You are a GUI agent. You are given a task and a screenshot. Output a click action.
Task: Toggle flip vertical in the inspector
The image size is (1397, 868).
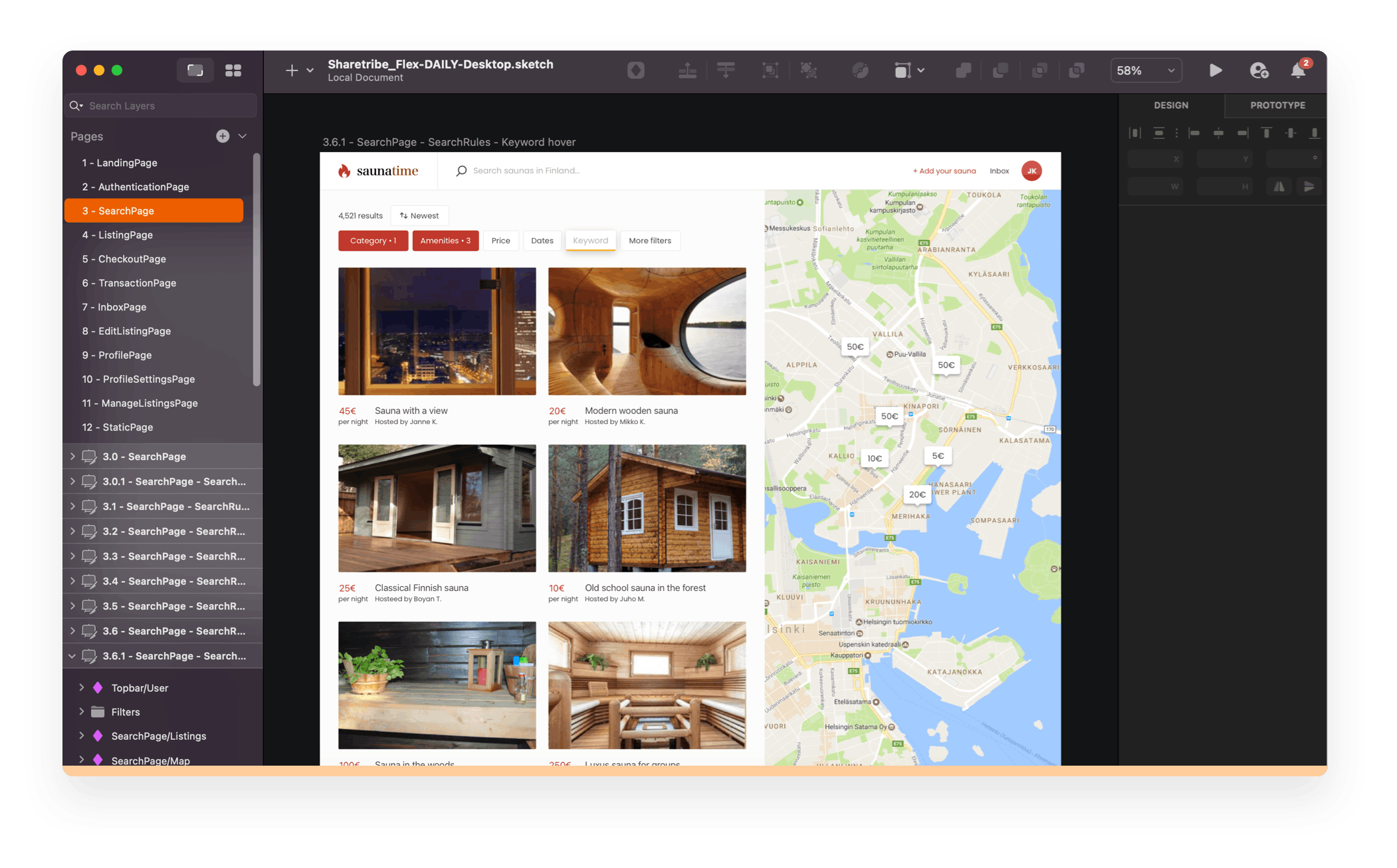point(1310,187)
